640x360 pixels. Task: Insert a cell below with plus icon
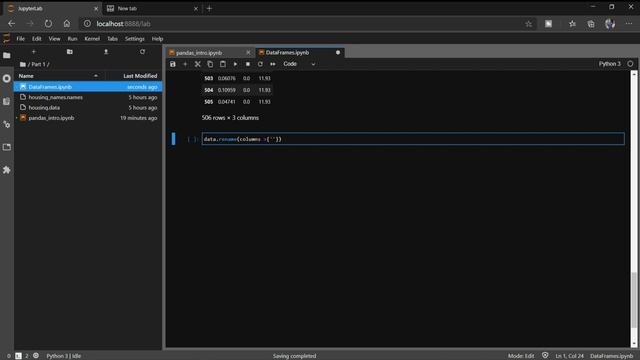[185, 64]
